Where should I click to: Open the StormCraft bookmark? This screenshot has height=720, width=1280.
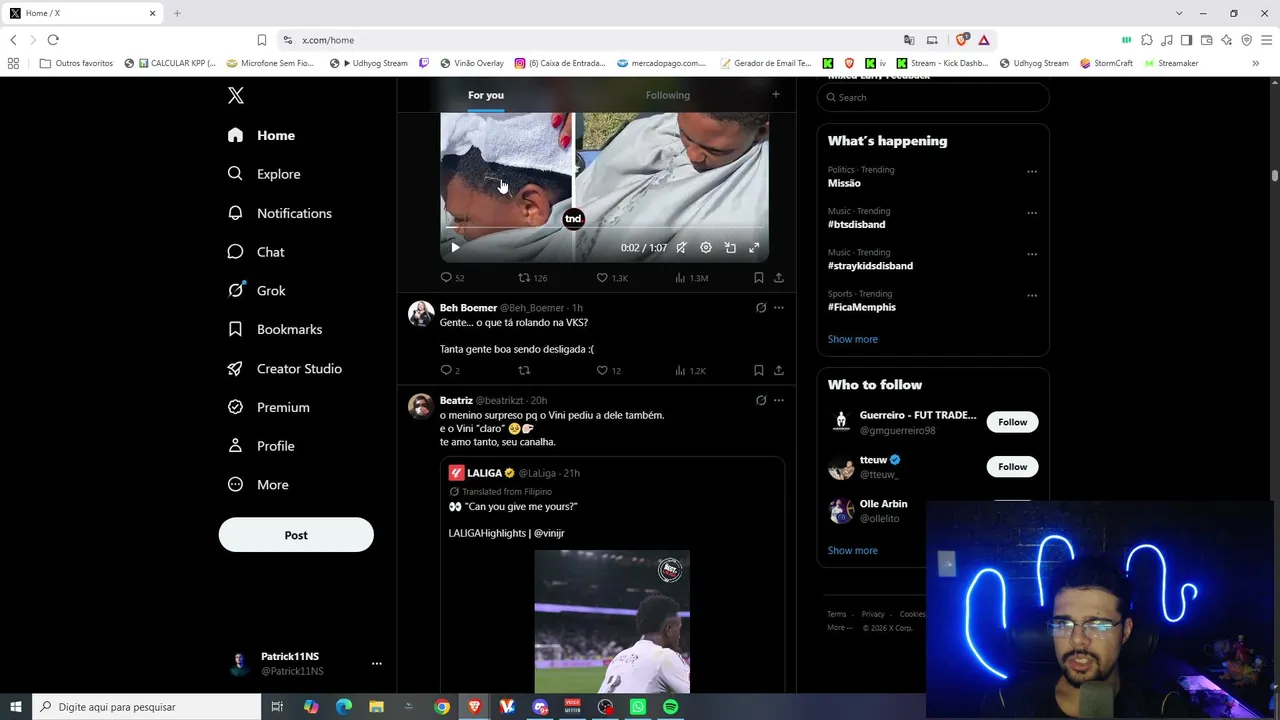pyautogui.click(x=1106, y=63)
